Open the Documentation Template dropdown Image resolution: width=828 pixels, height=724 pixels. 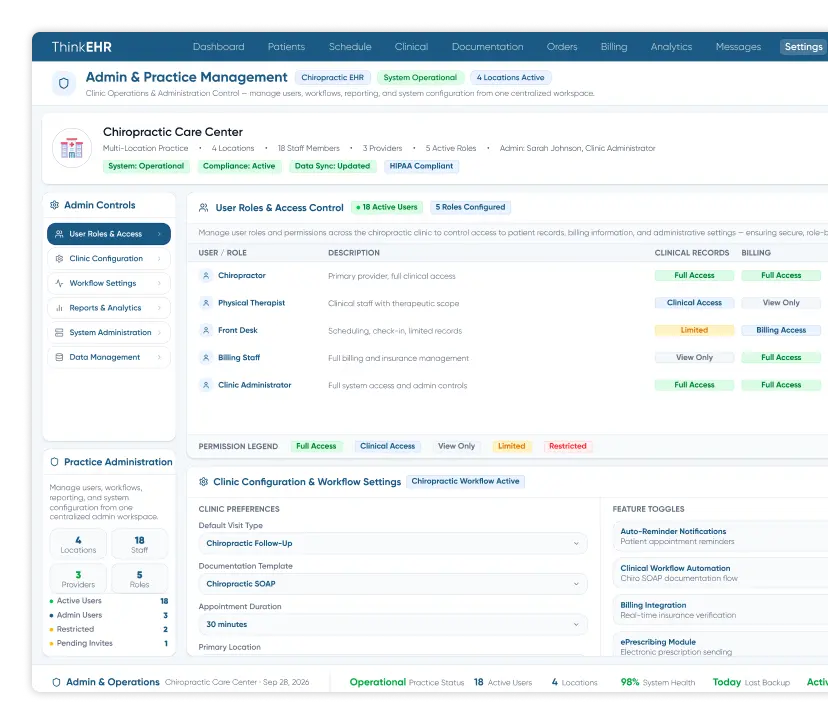click(393, 584)
